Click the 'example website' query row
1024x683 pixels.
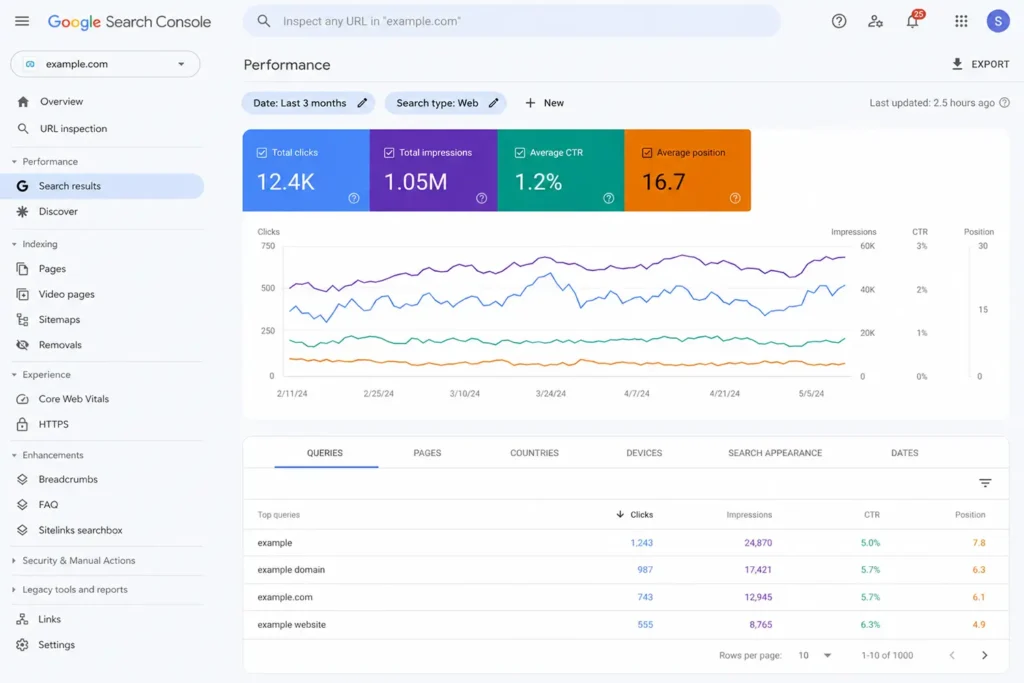(626, 625)
